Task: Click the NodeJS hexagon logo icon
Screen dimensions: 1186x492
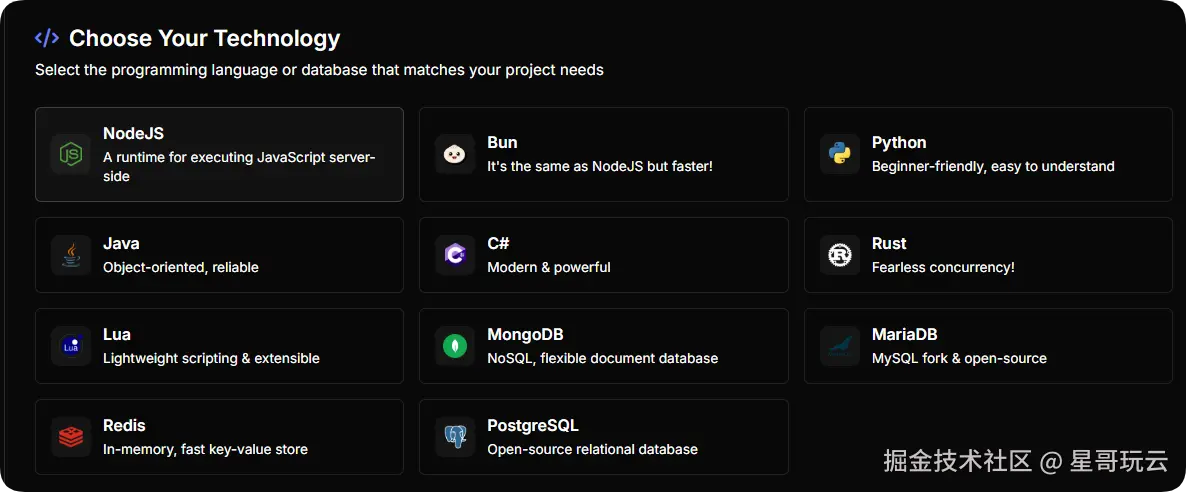Action: tap(70, 154)
